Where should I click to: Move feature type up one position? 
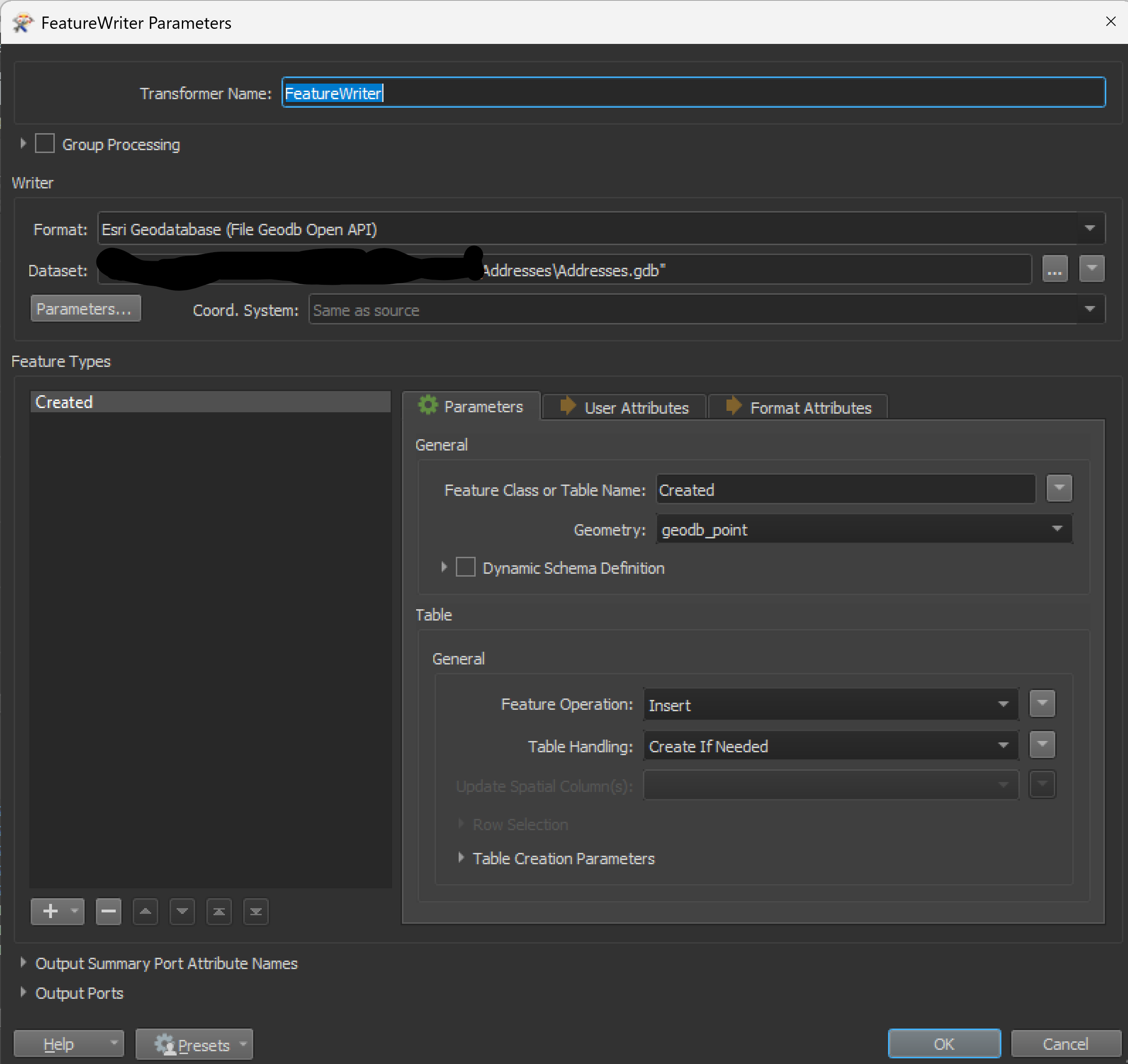[145, 911]
